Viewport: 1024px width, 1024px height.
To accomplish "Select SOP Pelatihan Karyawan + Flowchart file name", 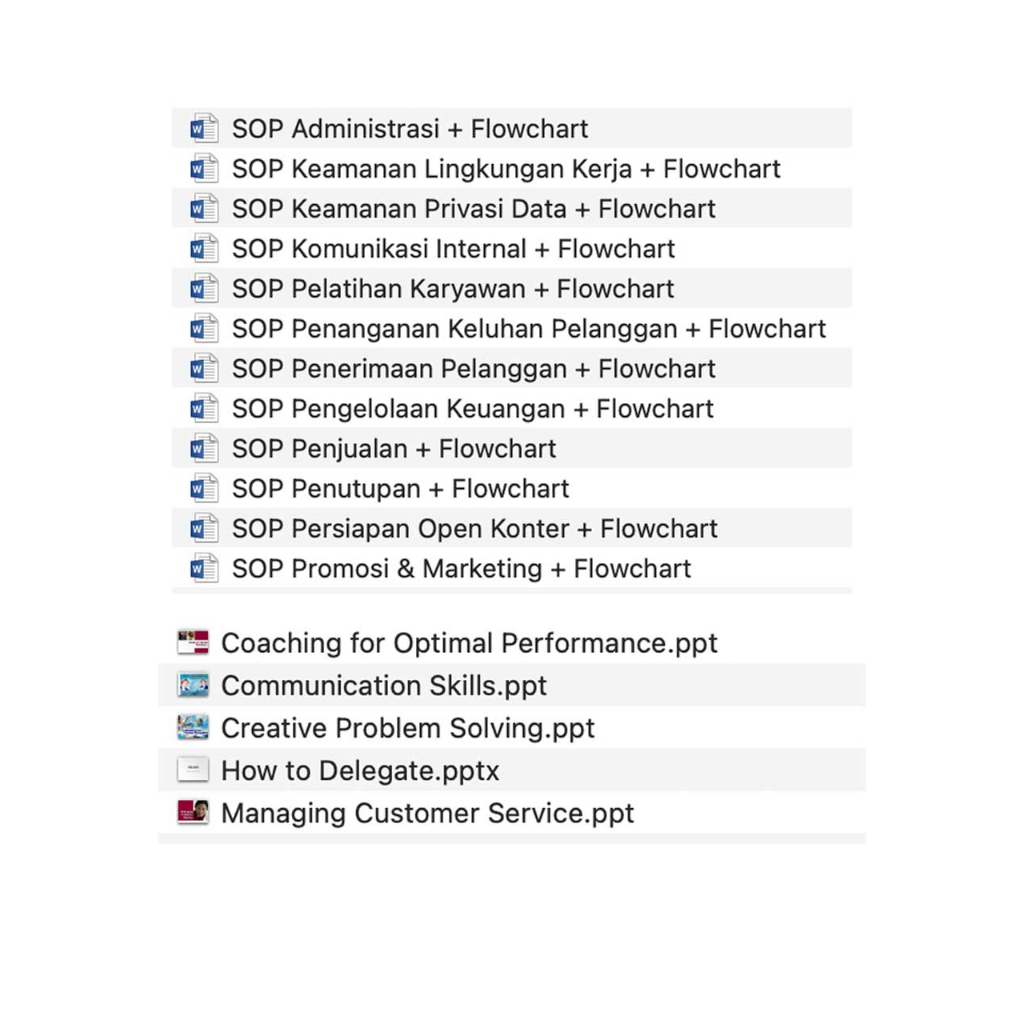I will coord(453,288).
